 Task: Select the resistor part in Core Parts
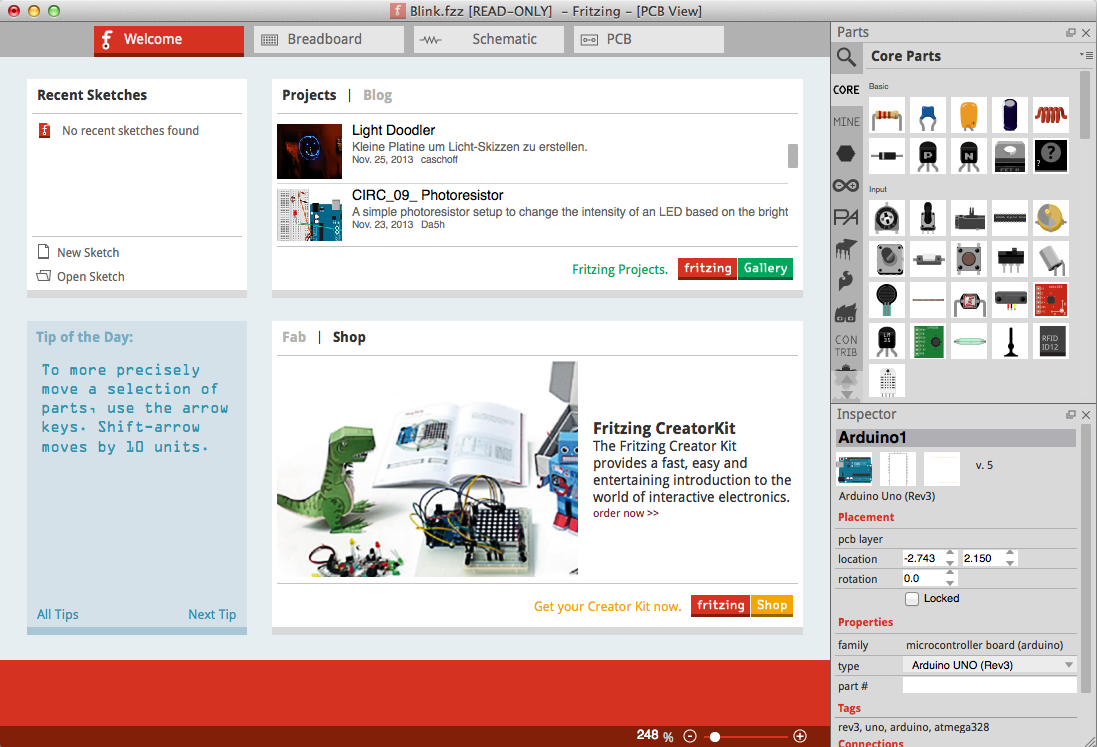click(886, 115)
